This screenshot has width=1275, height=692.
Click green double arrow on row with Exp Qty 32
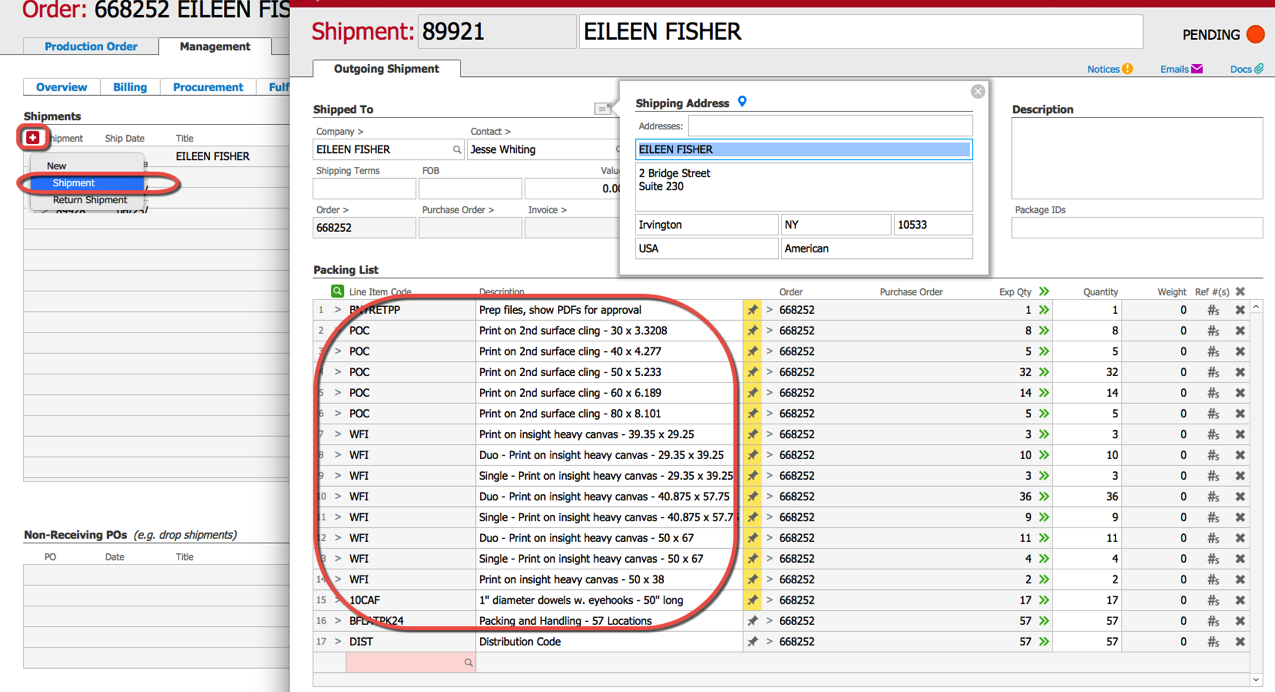coord(1044,372)
